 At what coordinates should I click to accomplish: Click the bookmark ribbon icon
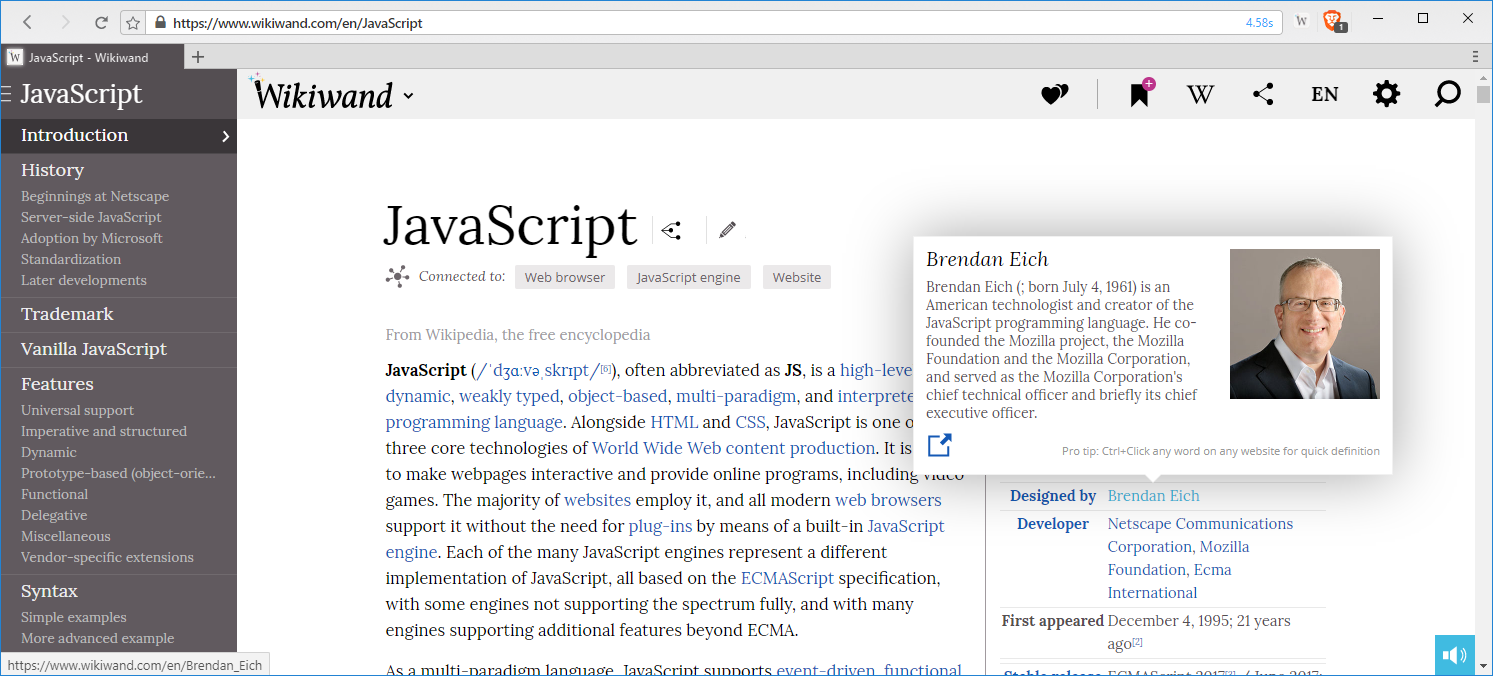(x=1140, y=94)
